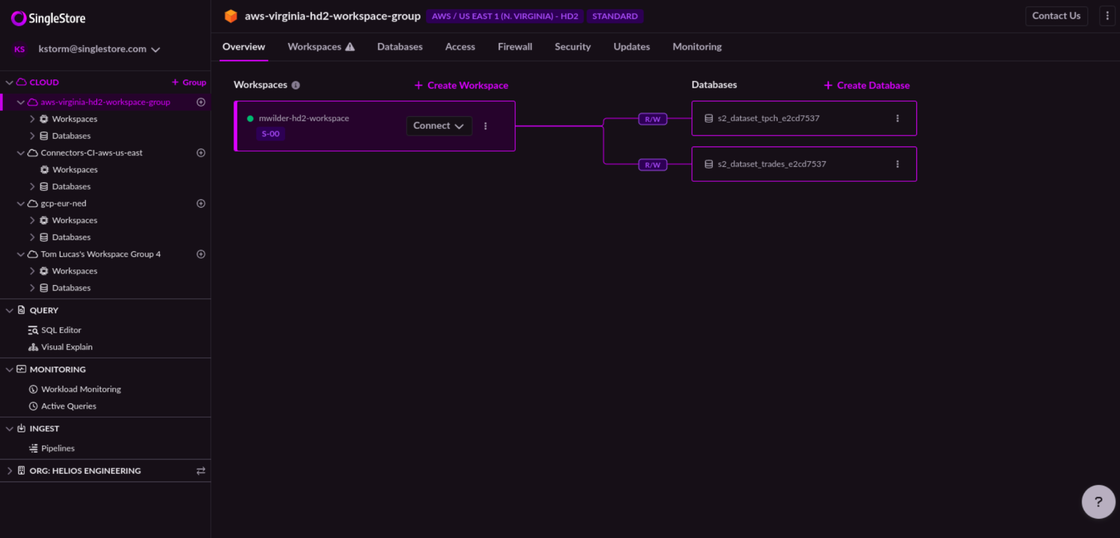
Task: Select database s2_dataset_tpch_e2cd7537
Action: tap(804, 119)
